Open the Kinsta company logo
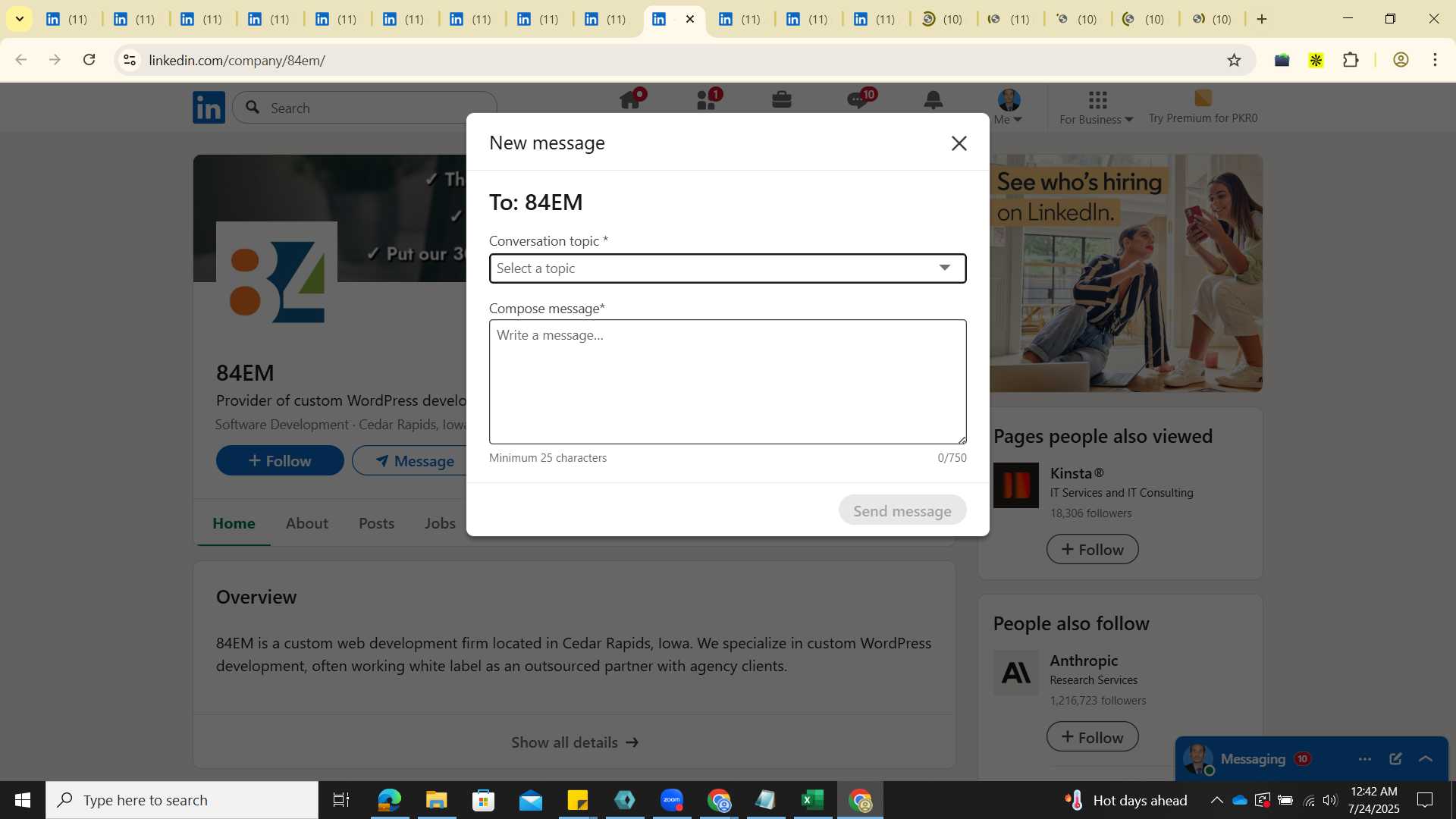 [1016, 485]
